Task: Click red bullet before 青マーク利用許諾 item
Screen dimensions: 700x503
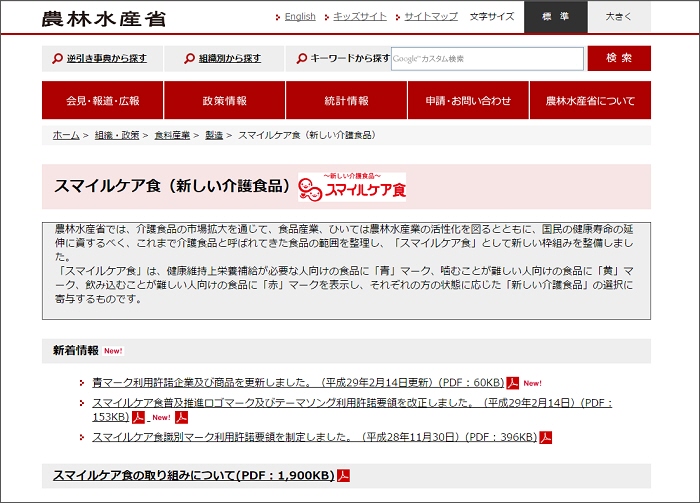Action: point(82,382)
